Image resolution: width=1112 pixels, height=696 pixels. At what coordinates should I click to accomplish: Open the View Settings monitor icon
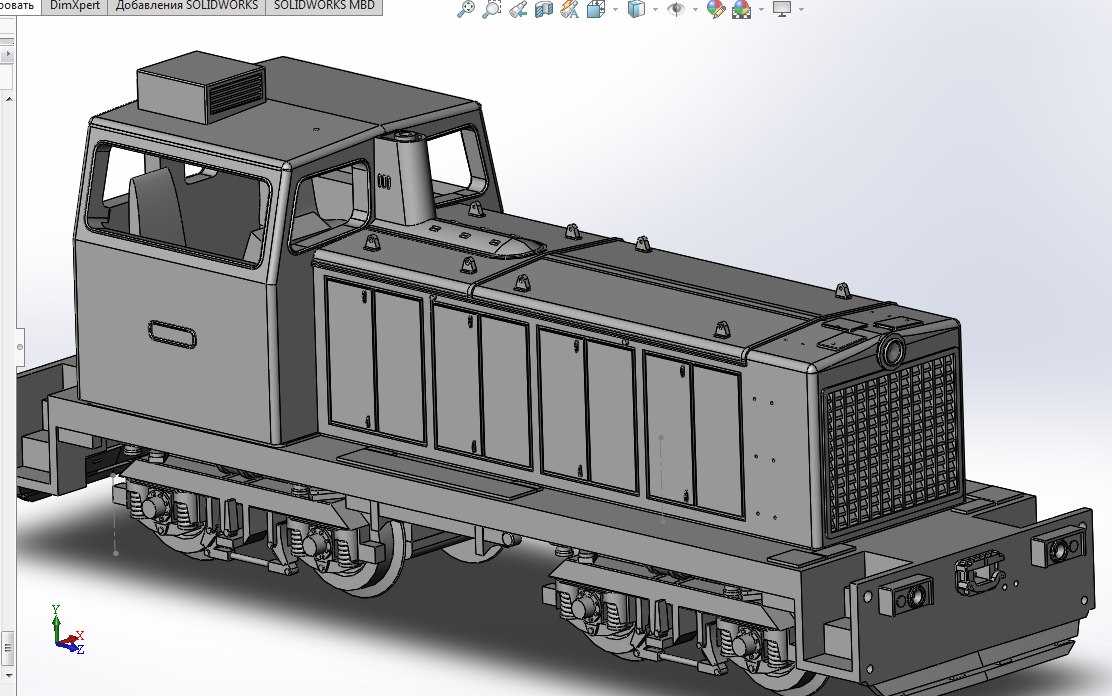click(782, 10)
